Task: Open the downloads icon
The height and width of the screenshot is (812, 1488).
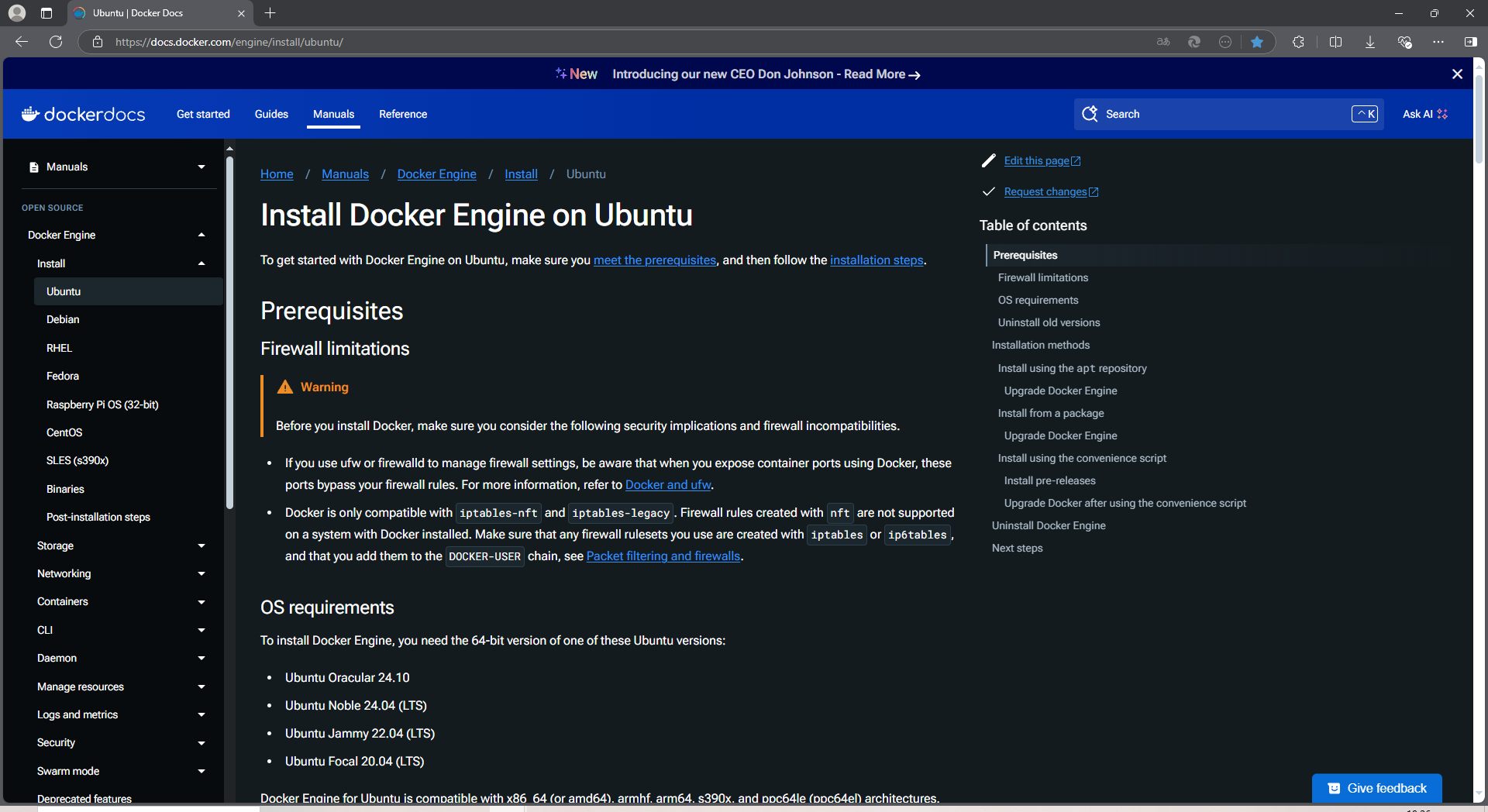Action: [1370, 42]
